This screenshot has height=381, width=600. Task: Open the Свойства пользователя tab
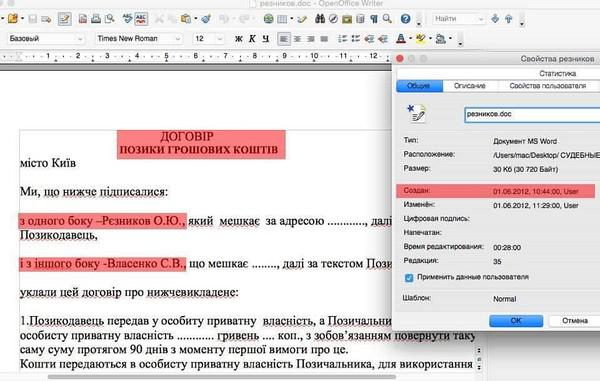[548, 86]
